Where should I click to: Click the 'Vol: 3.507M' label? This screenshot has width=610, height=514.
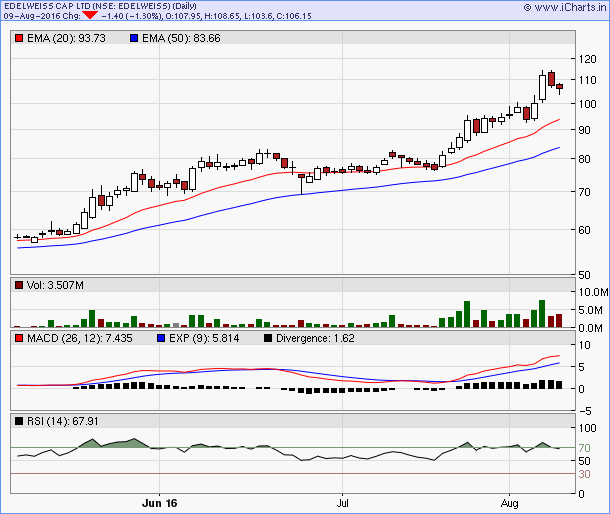point(55,285)
